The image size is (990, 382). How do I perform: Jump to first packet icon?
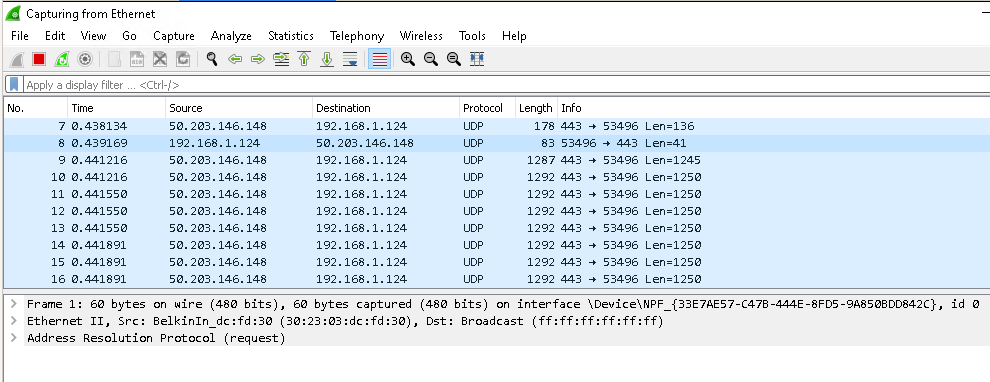click(304, 59)
